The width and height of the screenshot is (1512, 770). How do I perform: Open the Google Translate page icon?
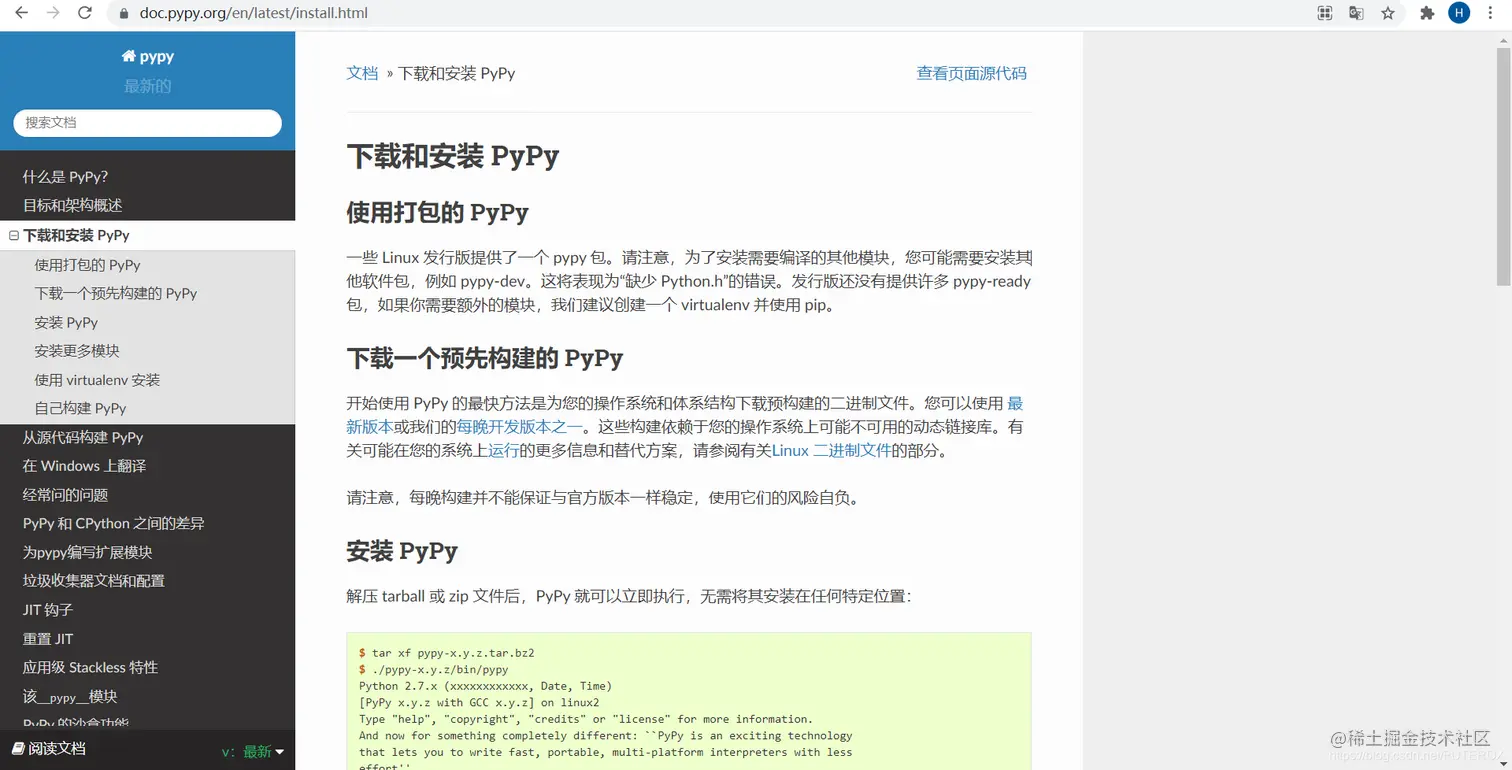tap(1355, 13)
